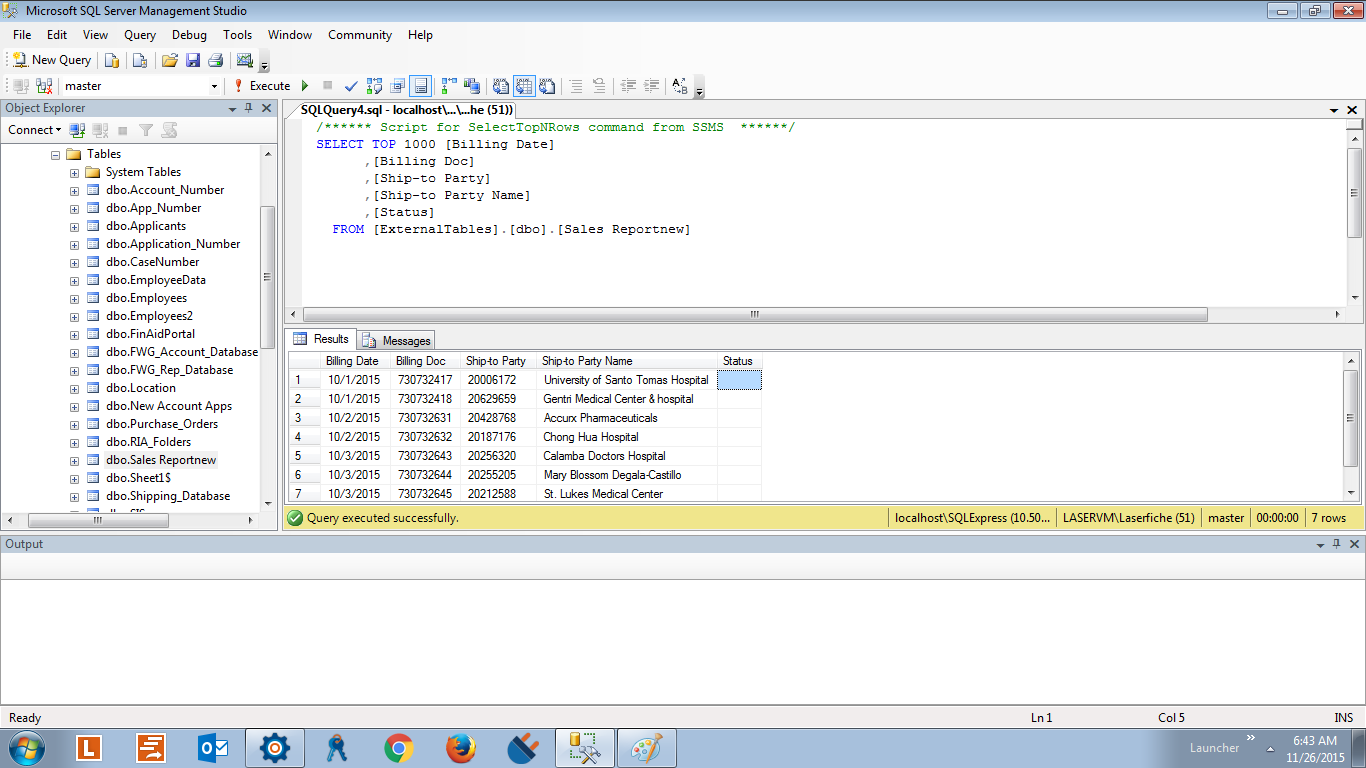Open the Query menu
The width and height of the screenshot is (1366, 768).
(x=140, y=35)
